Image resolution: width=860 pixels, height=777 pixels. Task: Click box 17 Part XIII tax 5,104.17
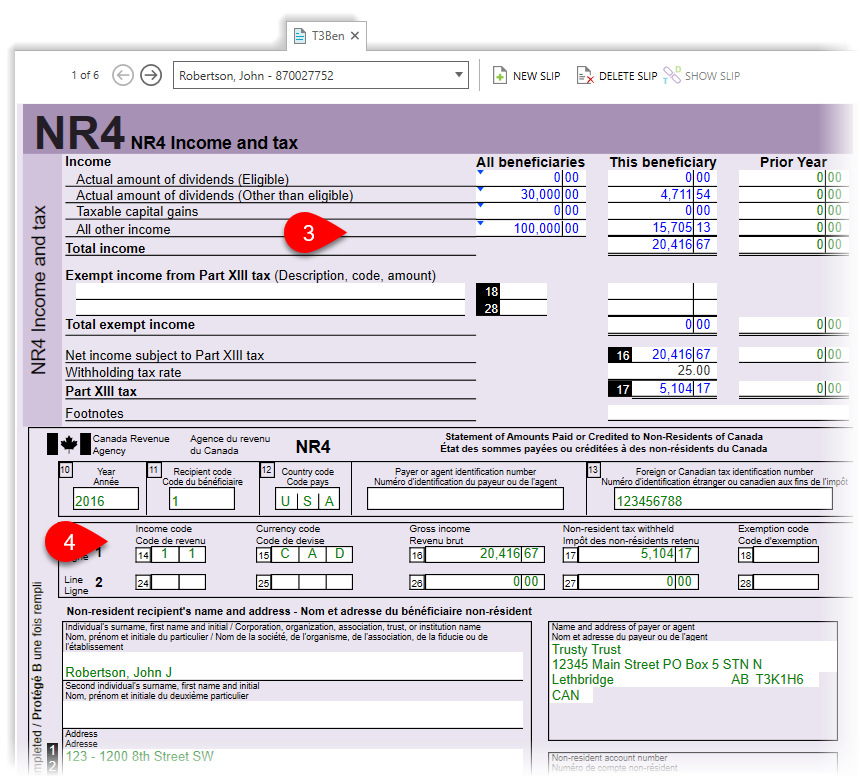(x=674, y=389)
